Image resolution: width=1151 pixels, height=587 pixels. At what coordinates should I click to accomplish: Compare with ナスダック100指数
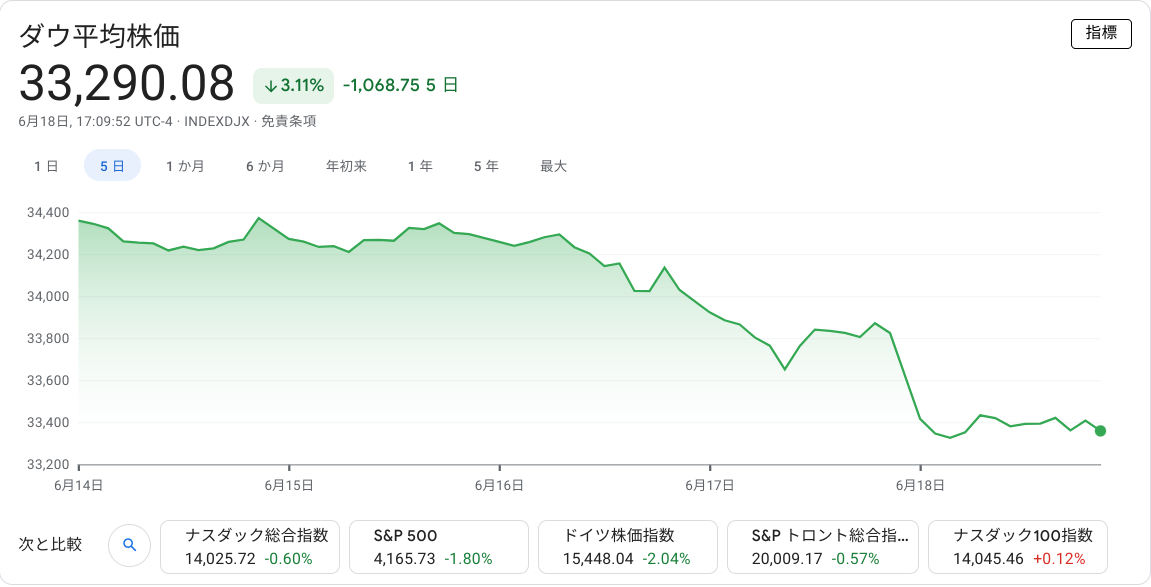click(x=1018, y=547)
